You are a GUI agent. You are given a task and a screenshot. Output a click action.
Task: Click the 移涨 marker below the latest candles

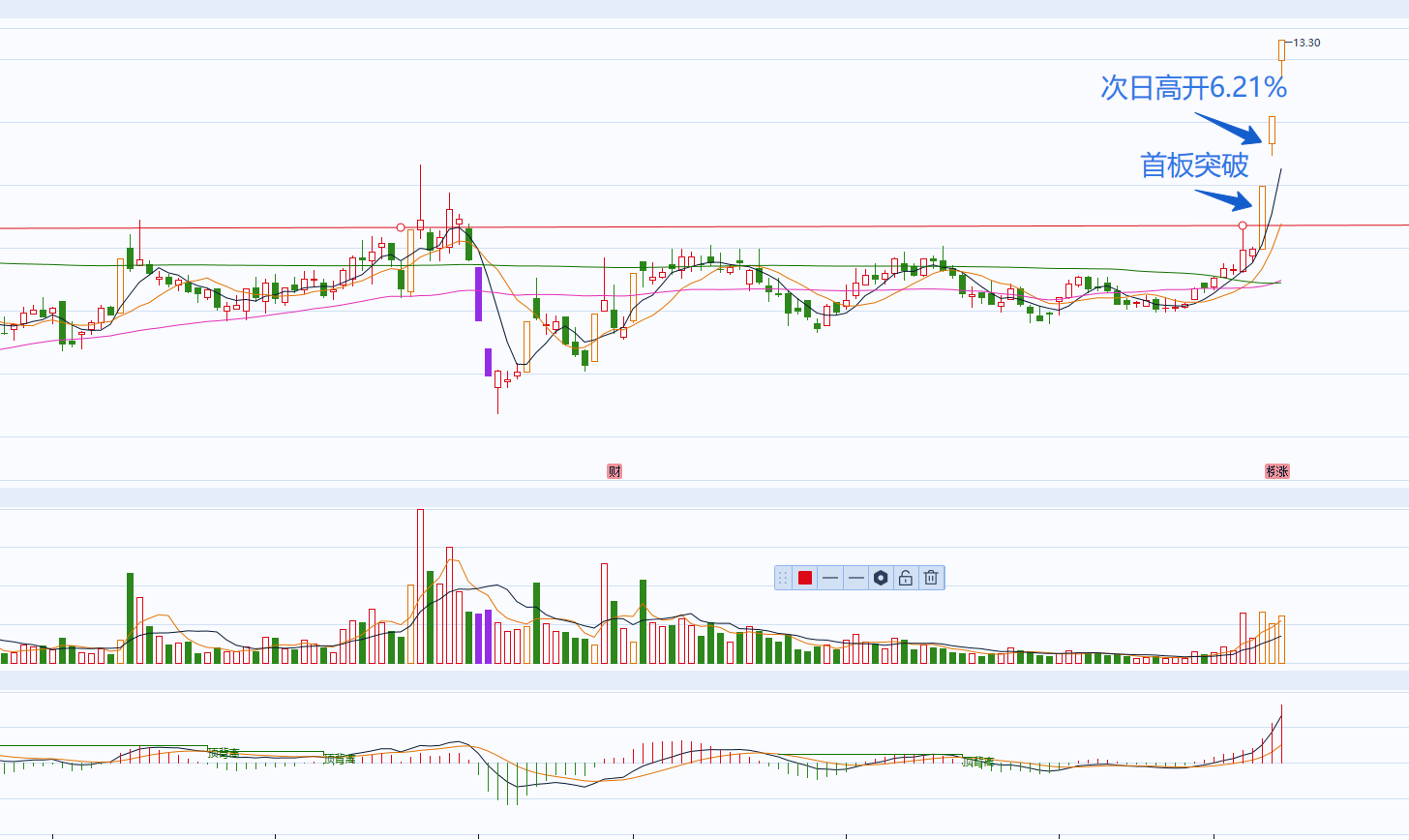pyautogui.click(x=1277, y=471)
